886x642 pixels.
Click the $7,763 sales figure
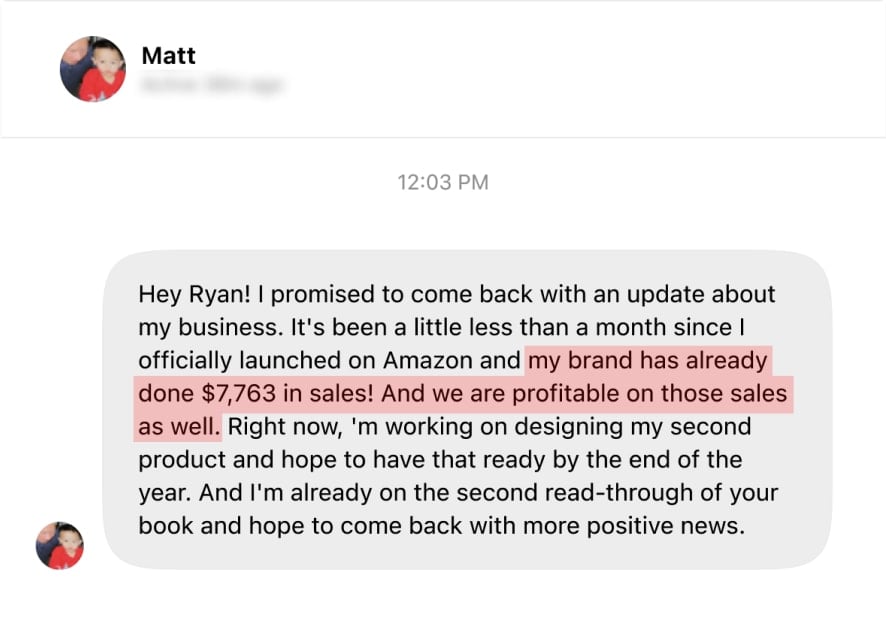[x=238, y=393]
